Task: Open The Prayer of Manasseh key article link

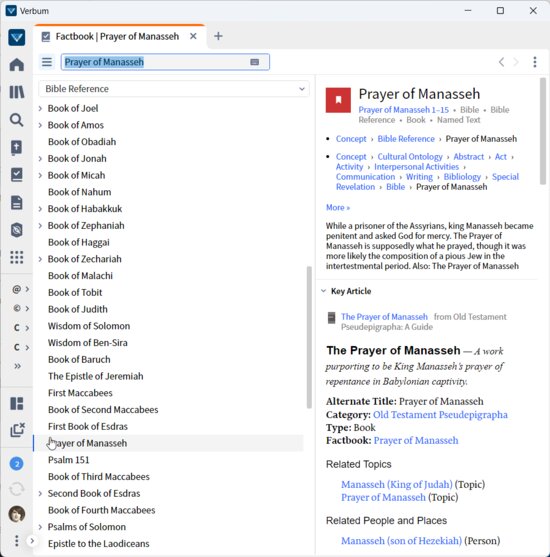Action: (x=384, y=317)
